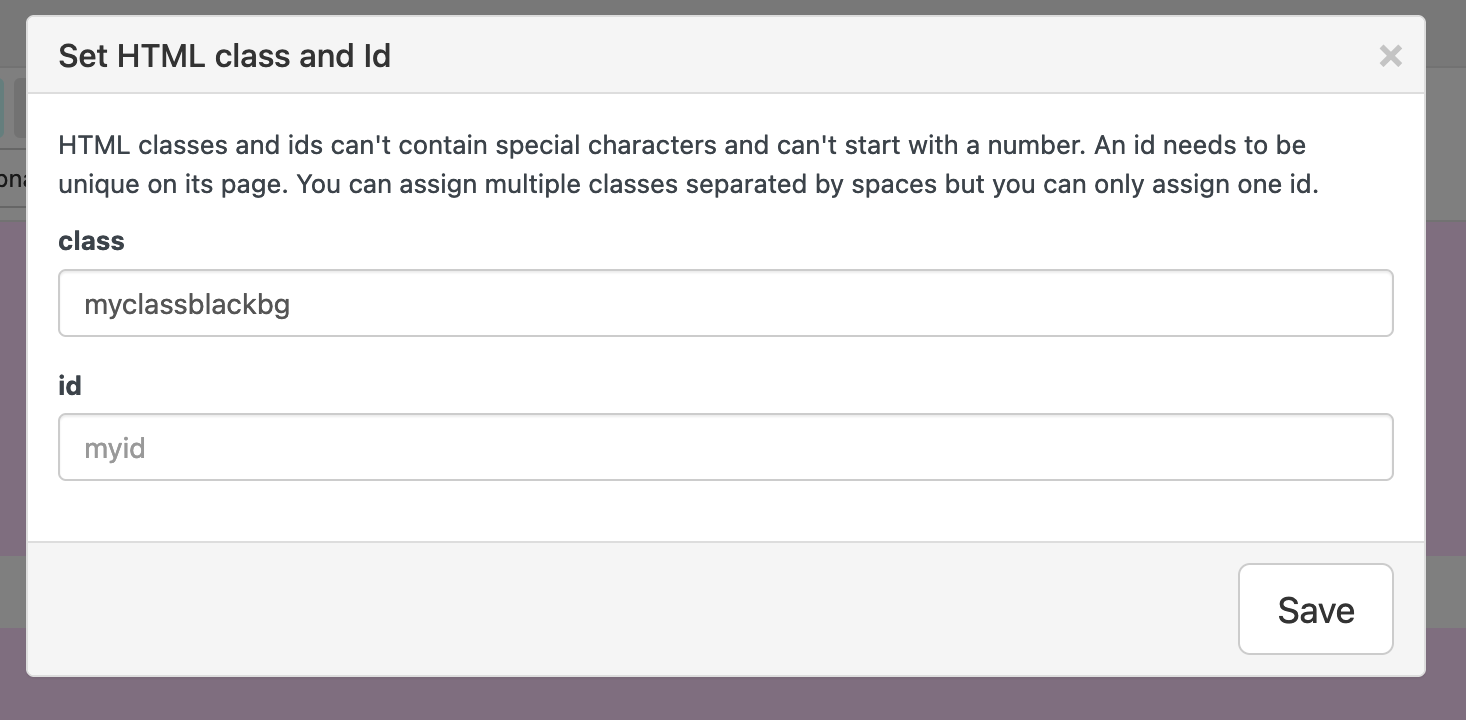This screenshot has height=720, width=1466.
Task: Click the partially hidden tab at left edge
Action: click(12, 182)
